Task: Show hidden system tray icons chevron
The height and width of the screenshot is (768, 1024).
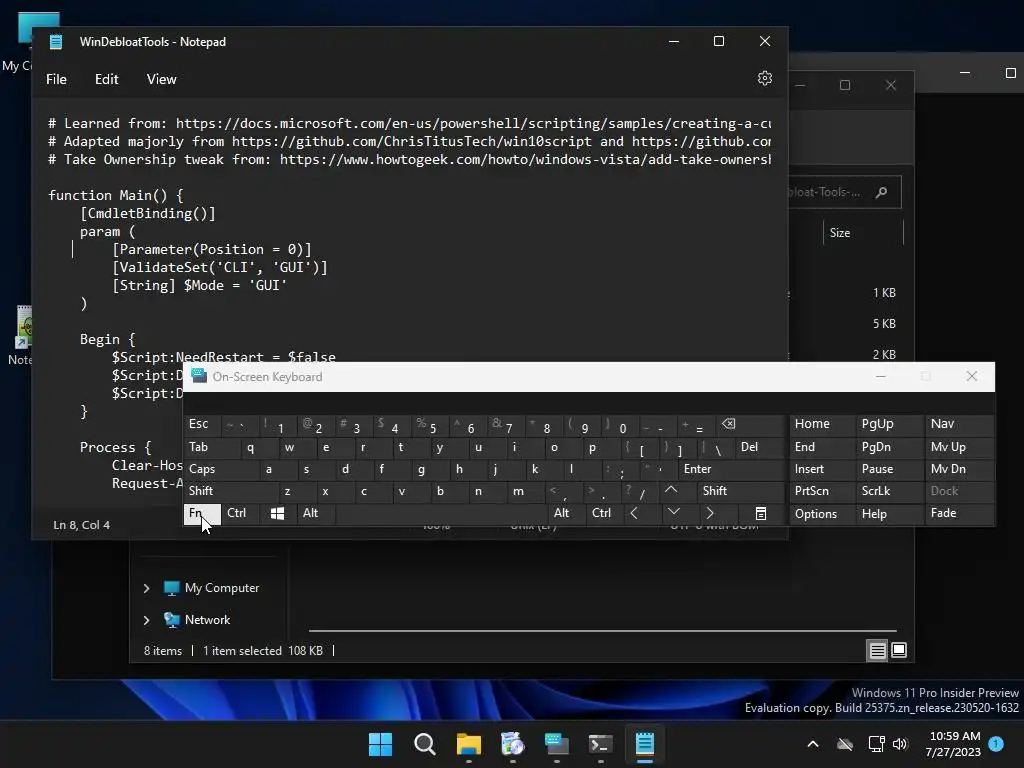Action: (x=813, y=744)
